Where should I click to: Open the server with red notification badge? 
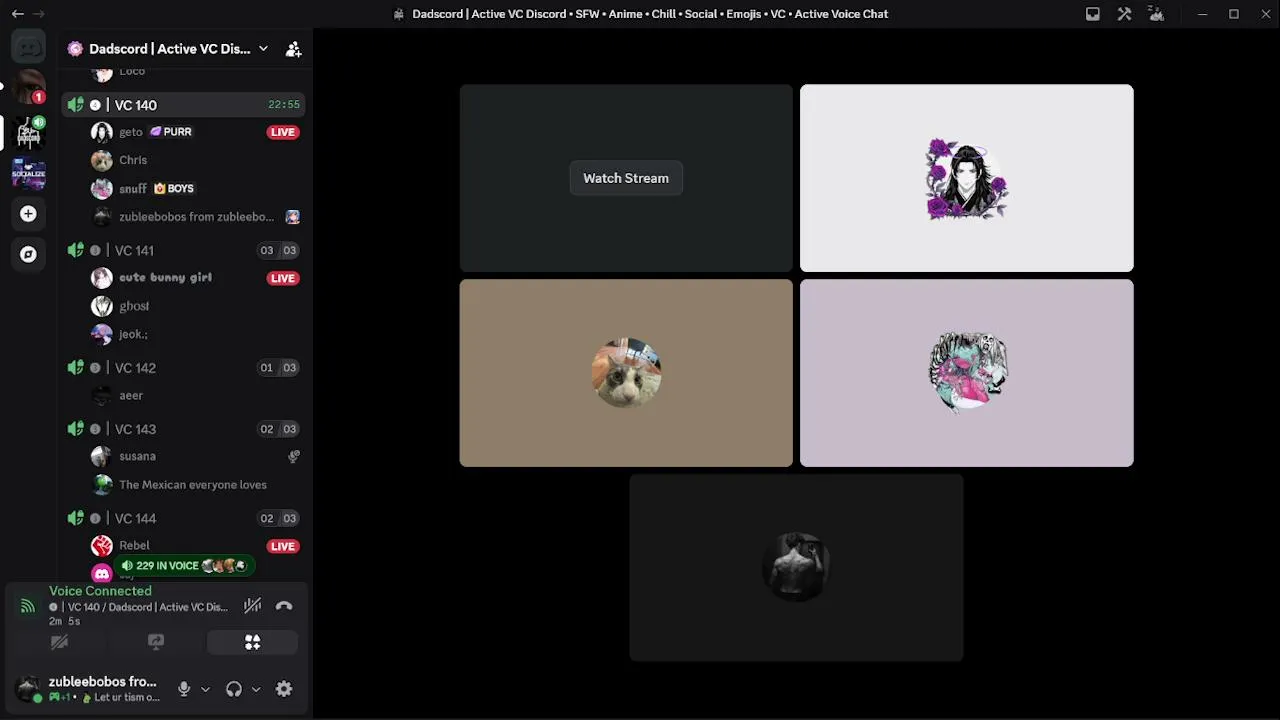28,87
